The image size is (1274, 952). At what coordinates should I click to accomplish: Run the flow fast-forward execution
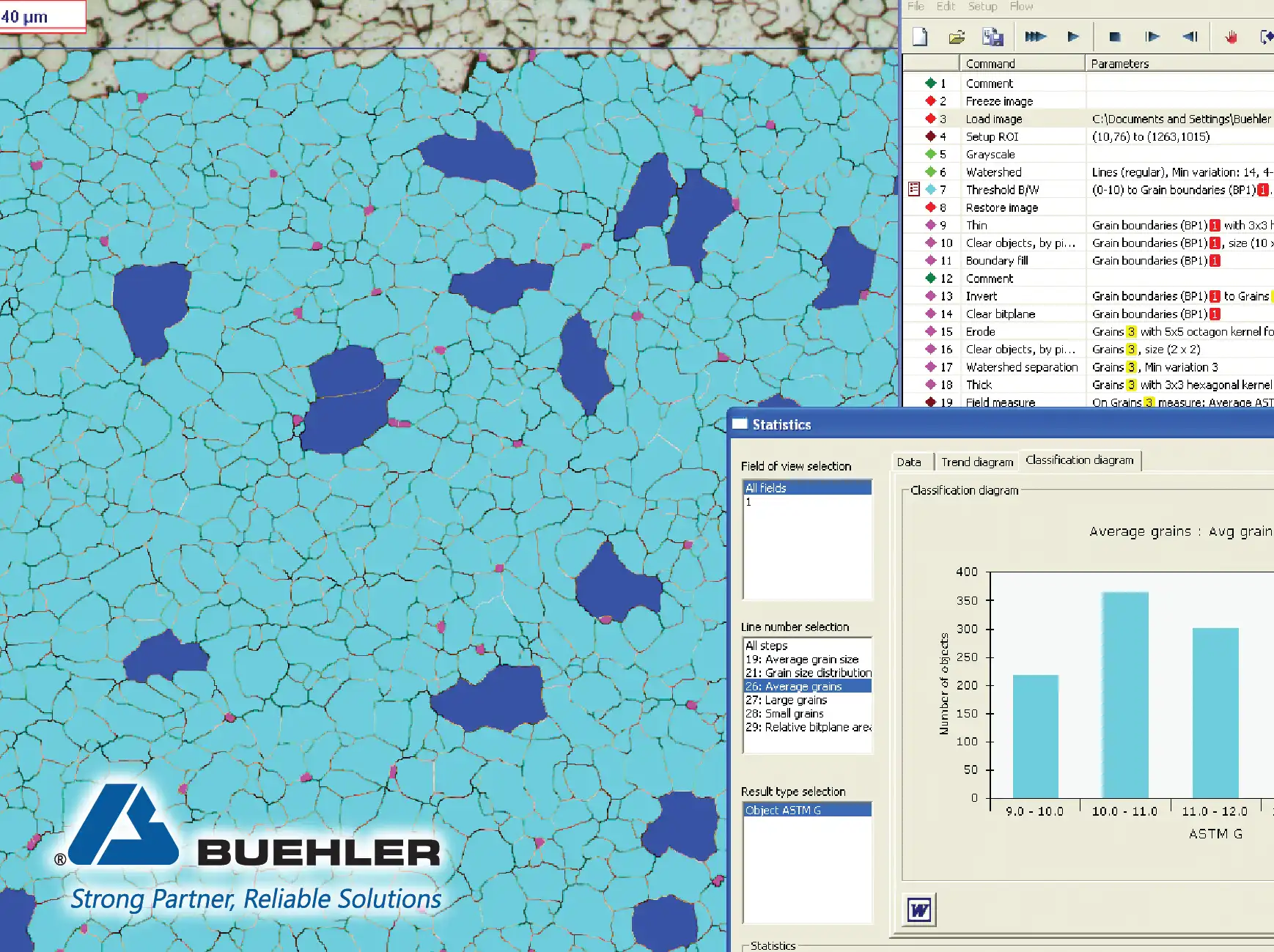point(1035,36)
